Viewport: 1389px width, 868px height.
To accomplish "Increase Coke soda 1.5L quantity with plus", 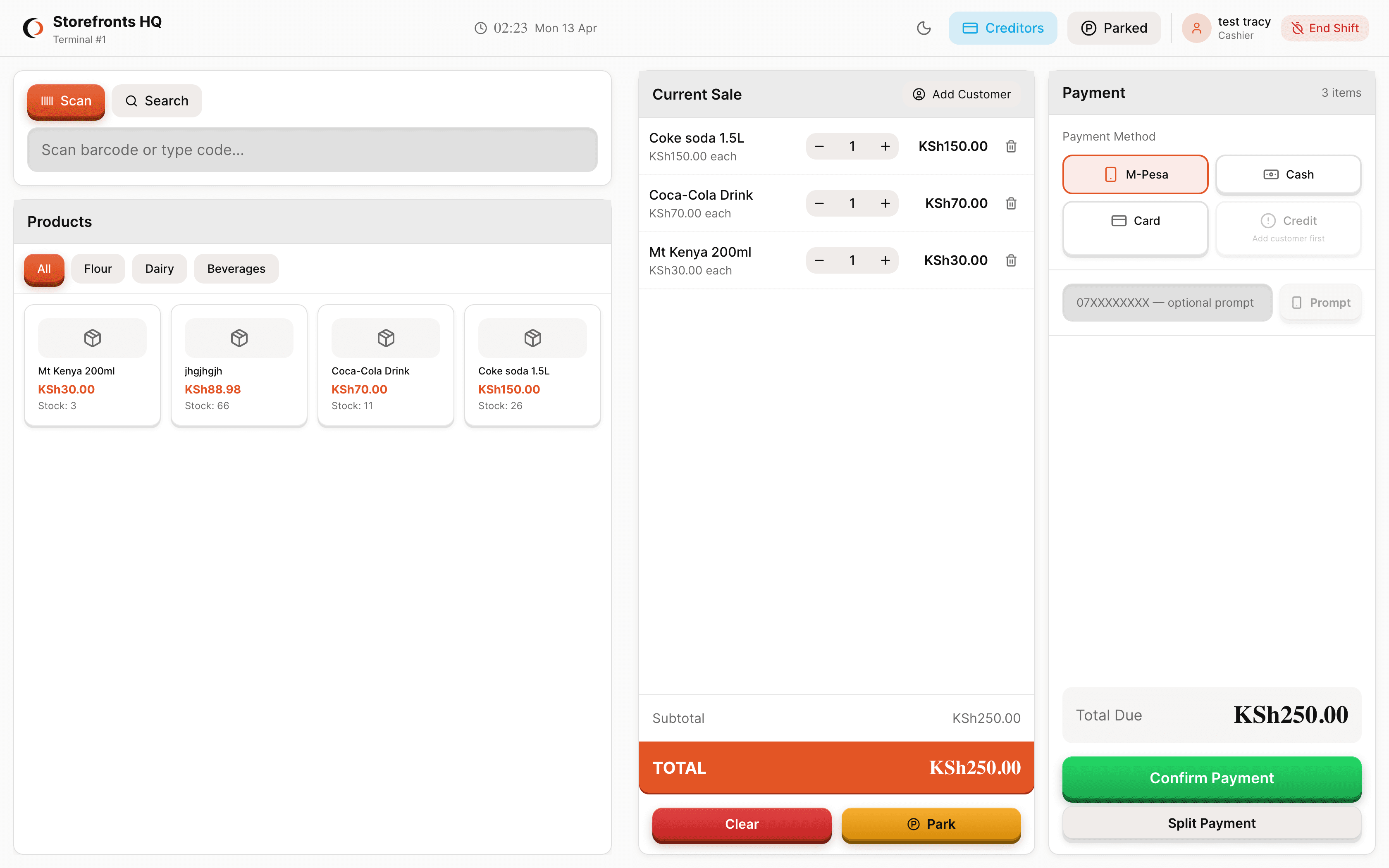I will coord(885,146).
